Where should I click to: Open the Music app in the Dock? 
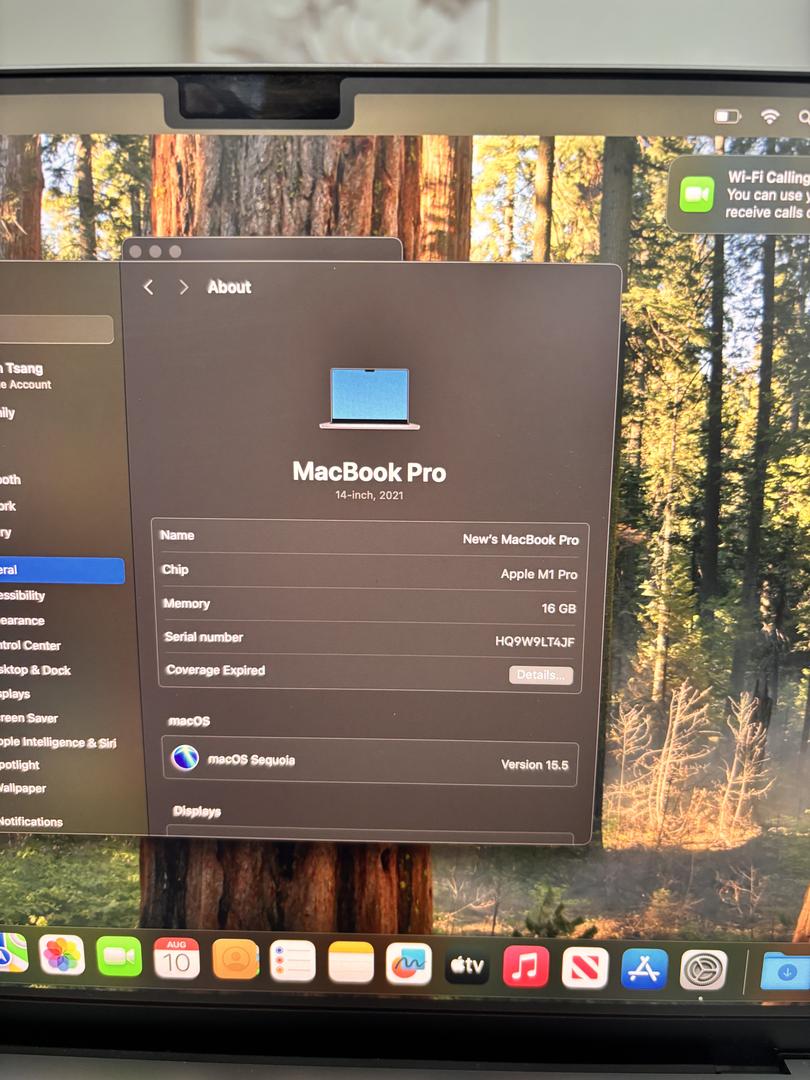coord(526,966)
